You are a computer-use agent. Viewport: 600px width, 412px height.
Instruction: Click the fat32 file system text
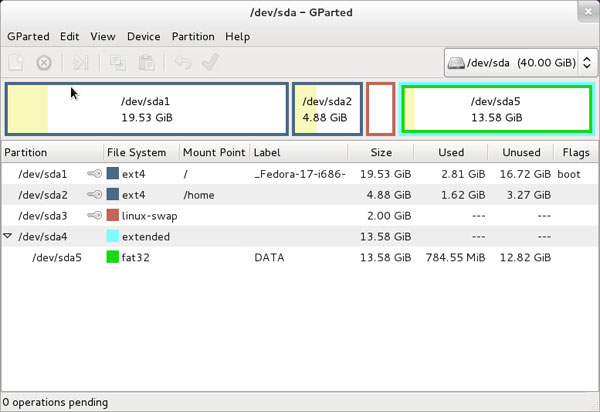tap(135, 257)
